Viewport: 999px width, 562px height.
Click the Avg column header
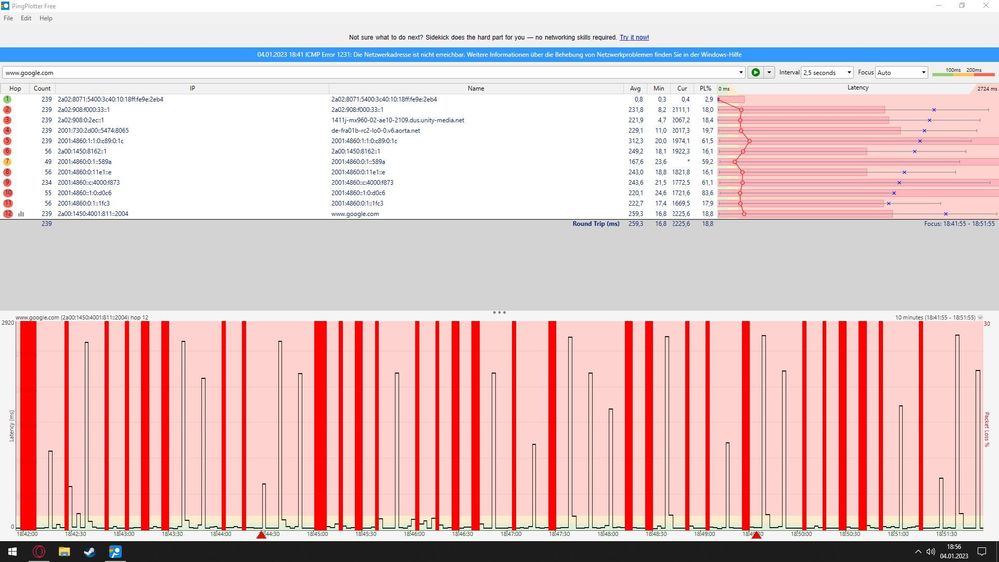pos(635,89)
